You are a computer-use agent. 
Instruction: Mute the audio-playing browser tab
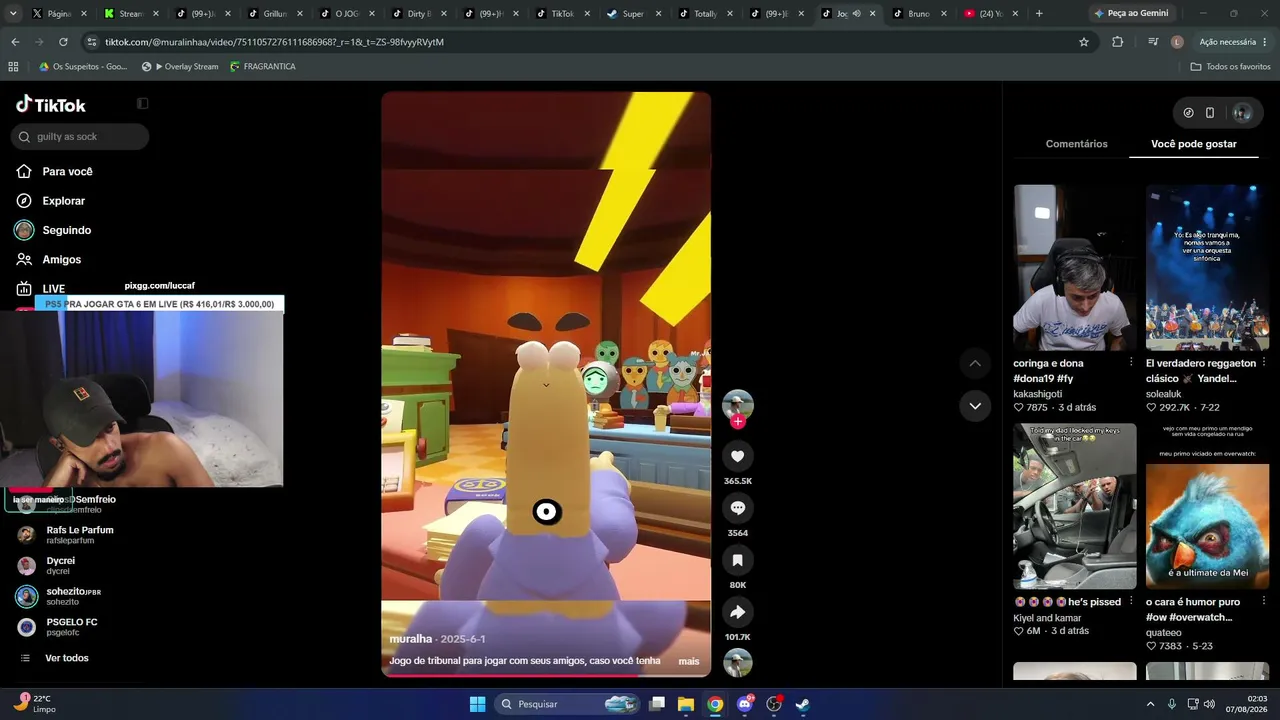click(x=855, y=14)
